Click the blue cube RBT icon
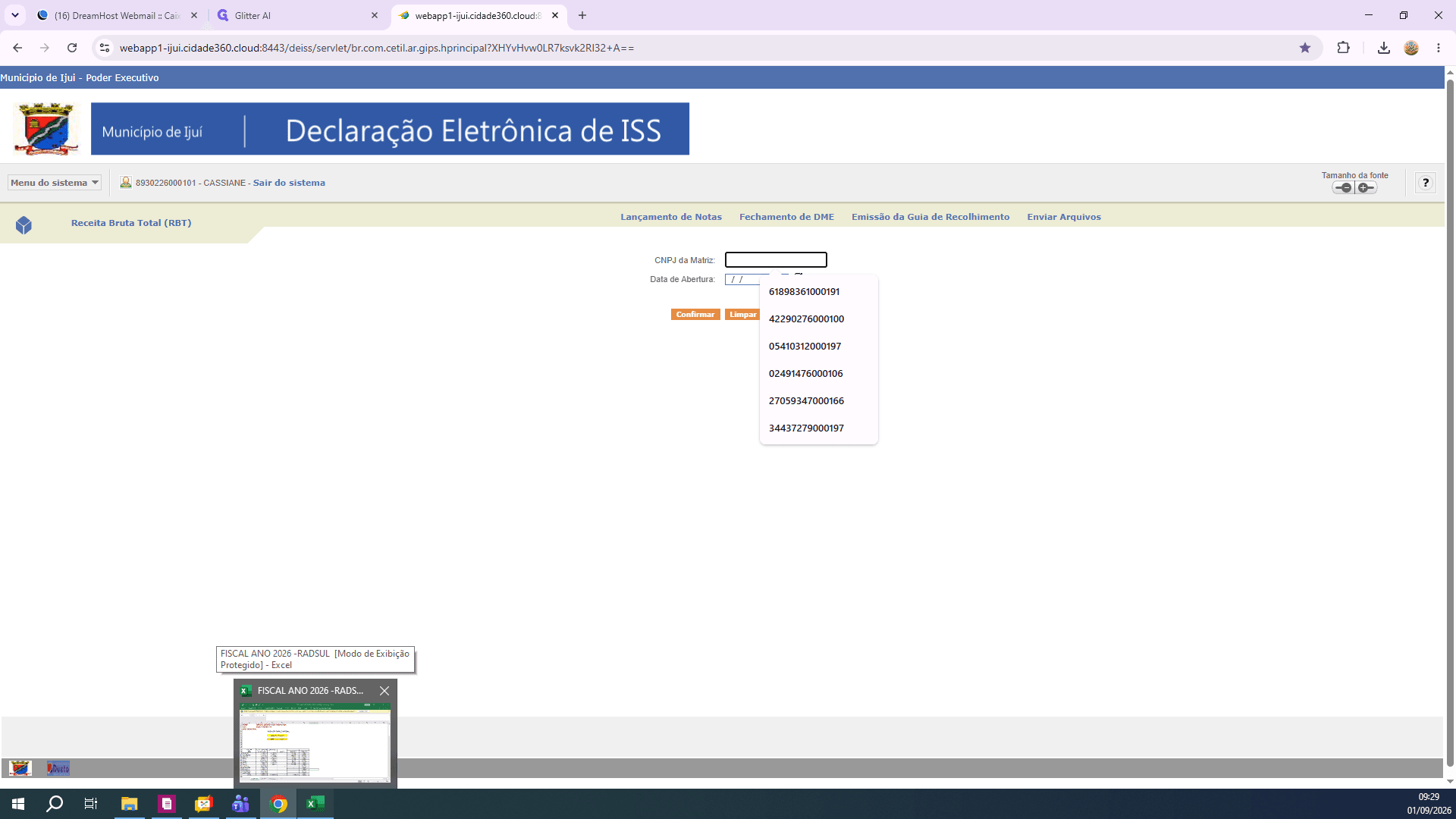The image size is (1456, 819). point(24,225)
